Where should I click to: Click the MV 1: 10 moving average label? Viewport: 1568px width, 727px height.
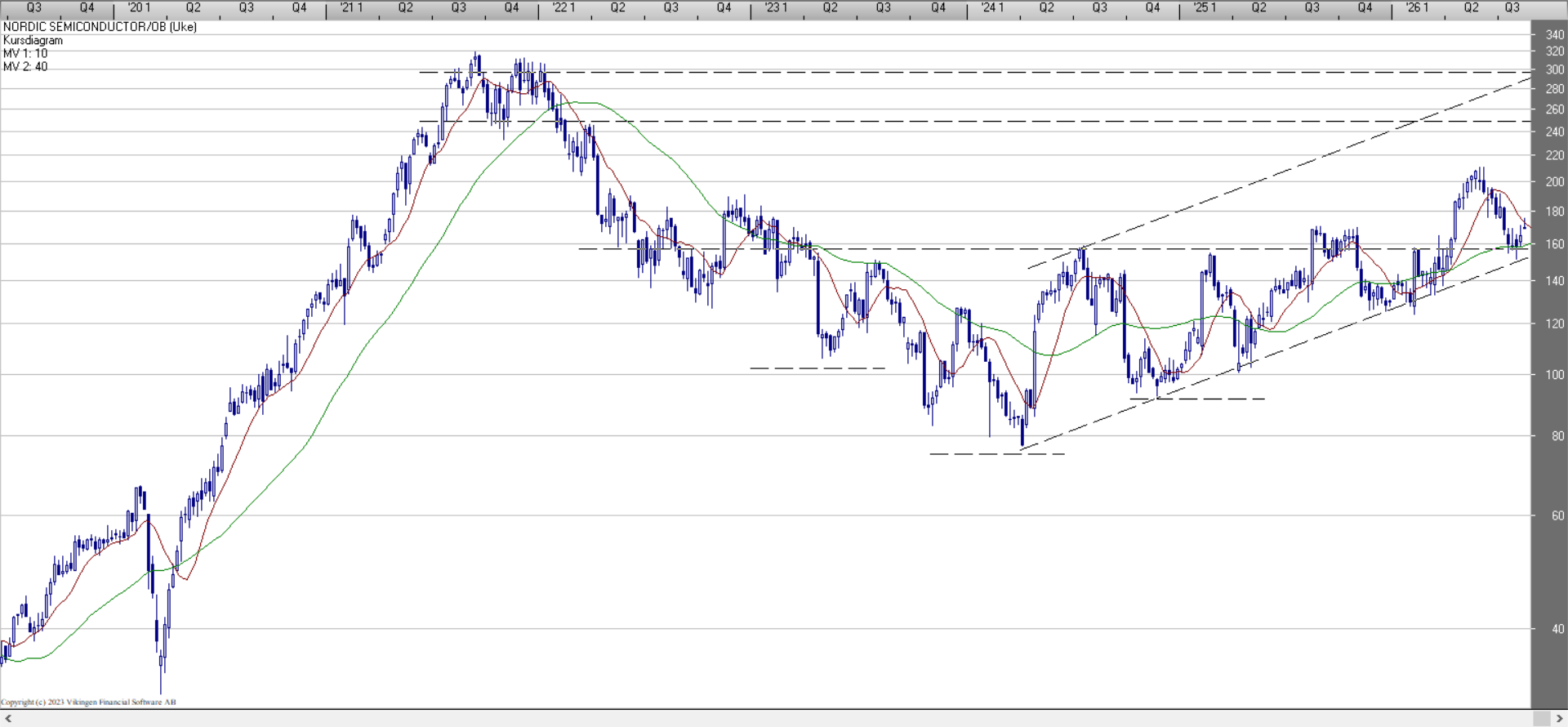pyautogui.click(x=25, y=53)
